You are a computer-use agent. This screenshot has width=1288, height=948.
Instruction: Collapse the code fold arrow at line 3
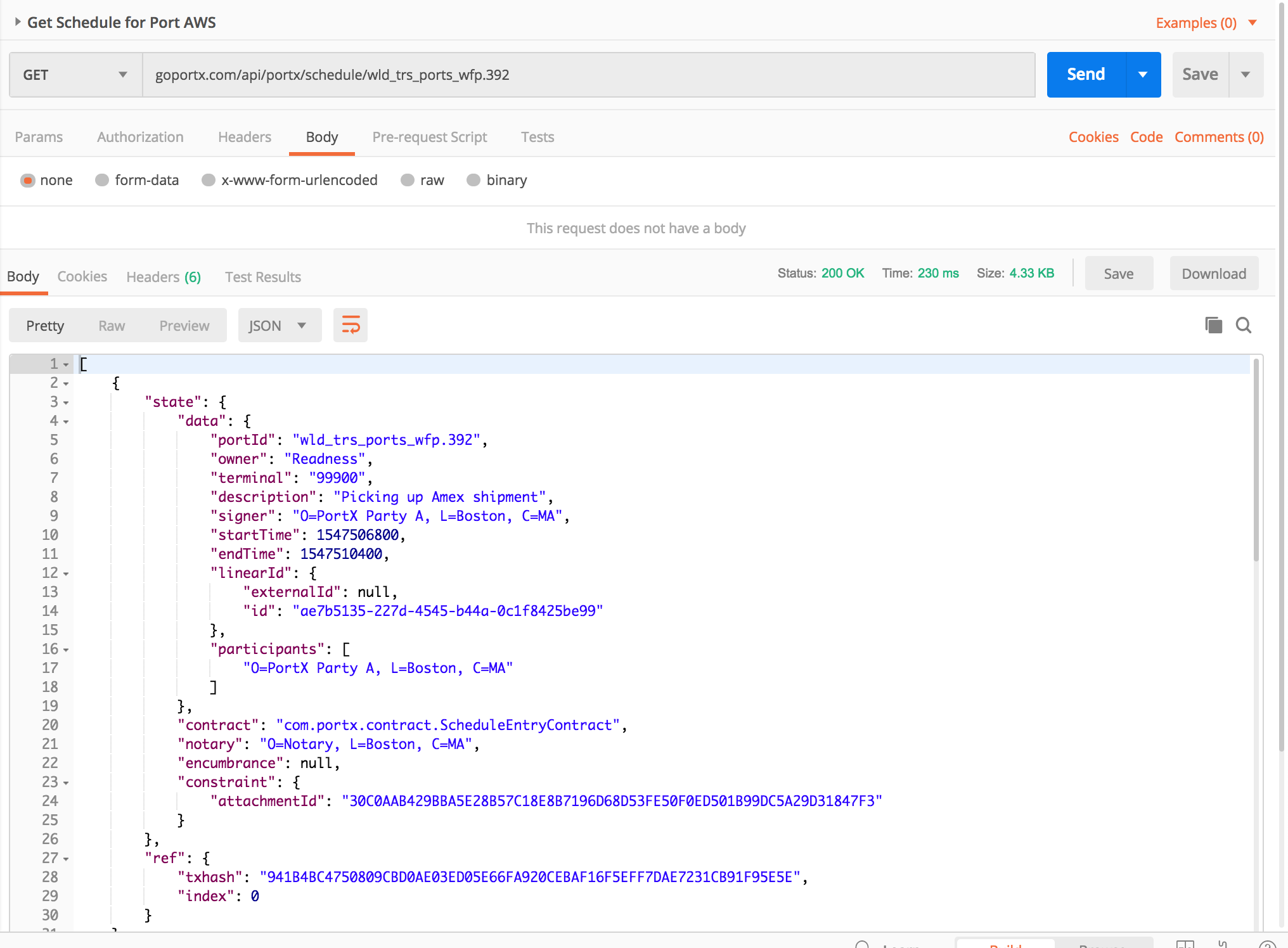coord(66,402)
